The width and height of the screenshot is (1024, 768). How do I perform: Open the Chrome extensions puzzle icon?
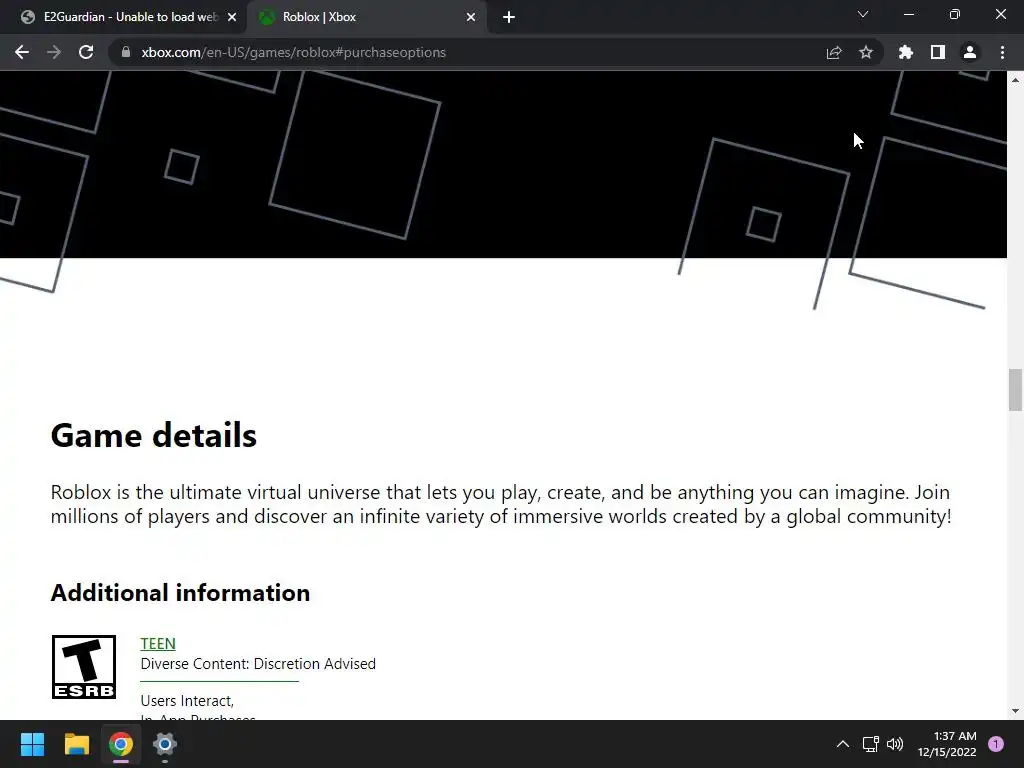[906, 52]
